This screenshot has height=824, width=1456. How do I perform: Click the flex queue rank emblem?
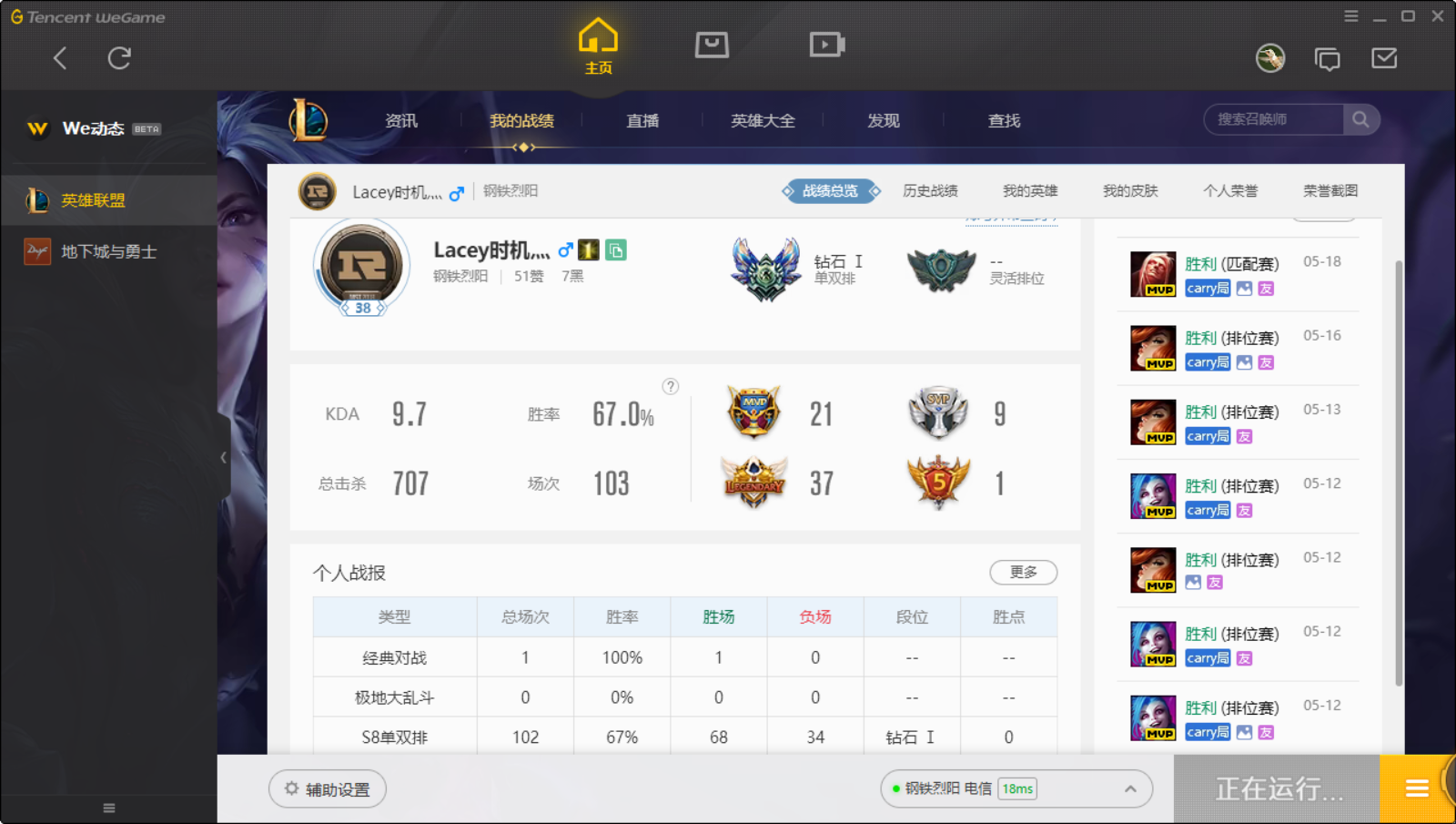point(941,270)
